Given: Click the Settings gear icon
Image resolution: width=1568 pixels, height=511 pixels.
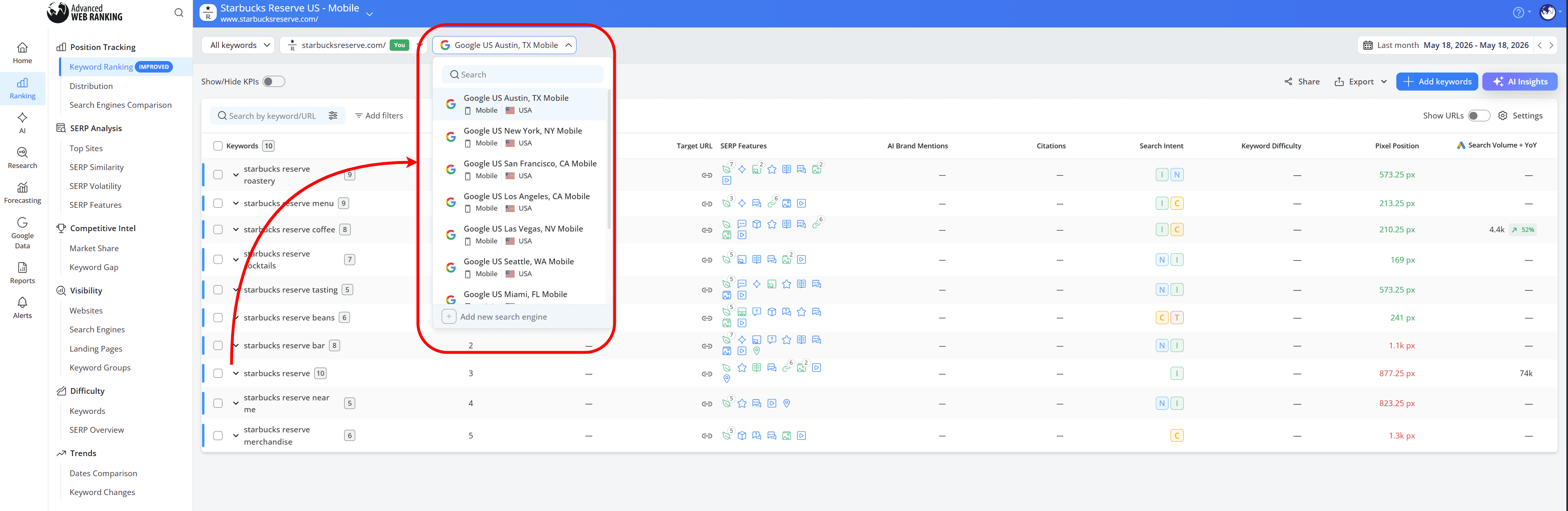Looking at the screenshot, I should [x=1502, y=116].
